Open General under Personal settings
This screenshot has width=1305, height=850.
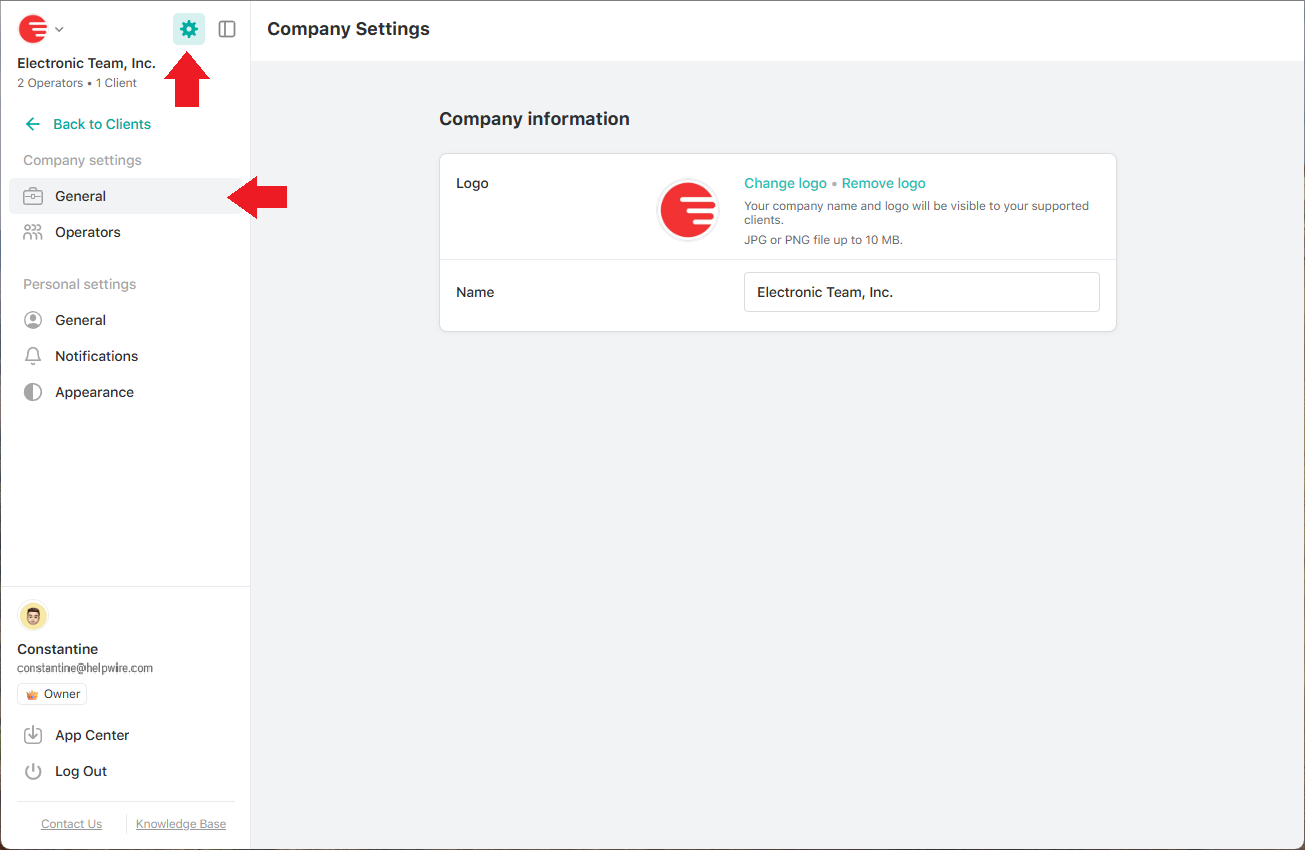80,320
